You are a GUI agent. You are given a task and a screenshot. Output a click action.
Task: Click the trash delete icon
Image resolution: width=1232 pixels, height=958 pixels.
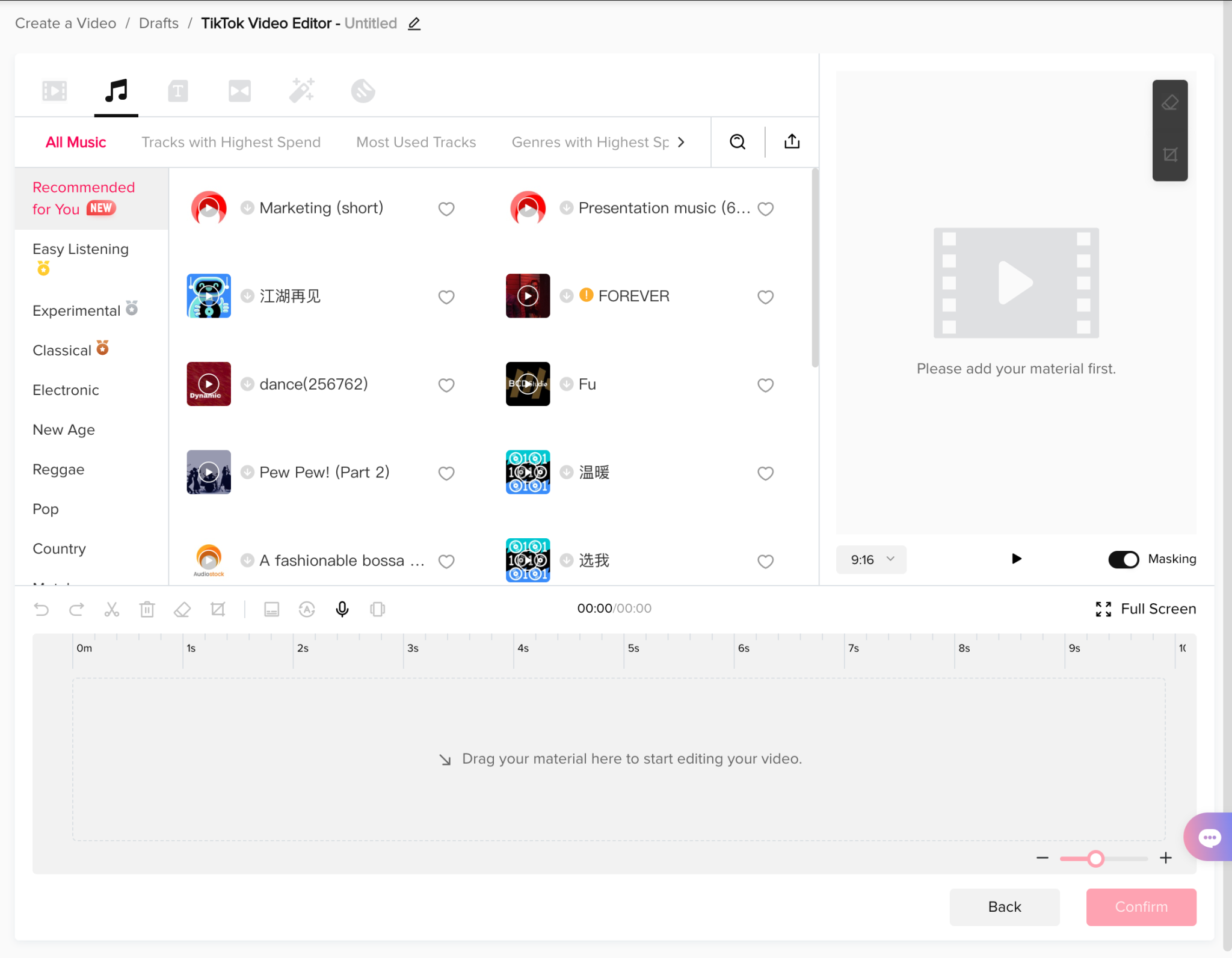[147, 609]
